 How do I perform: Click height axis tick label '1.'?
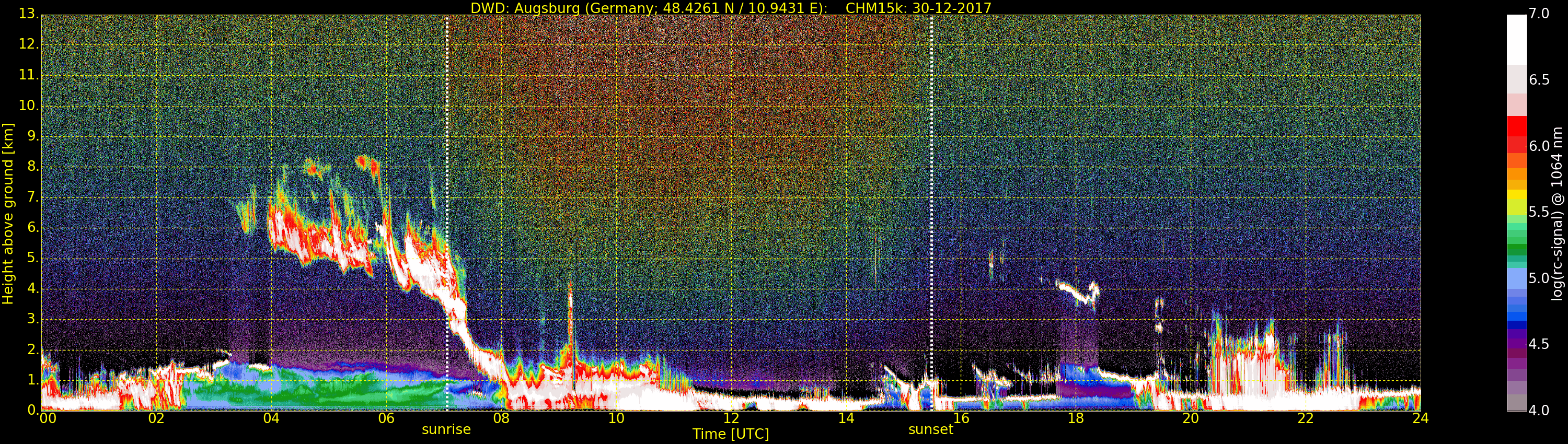tap(33, 380)
